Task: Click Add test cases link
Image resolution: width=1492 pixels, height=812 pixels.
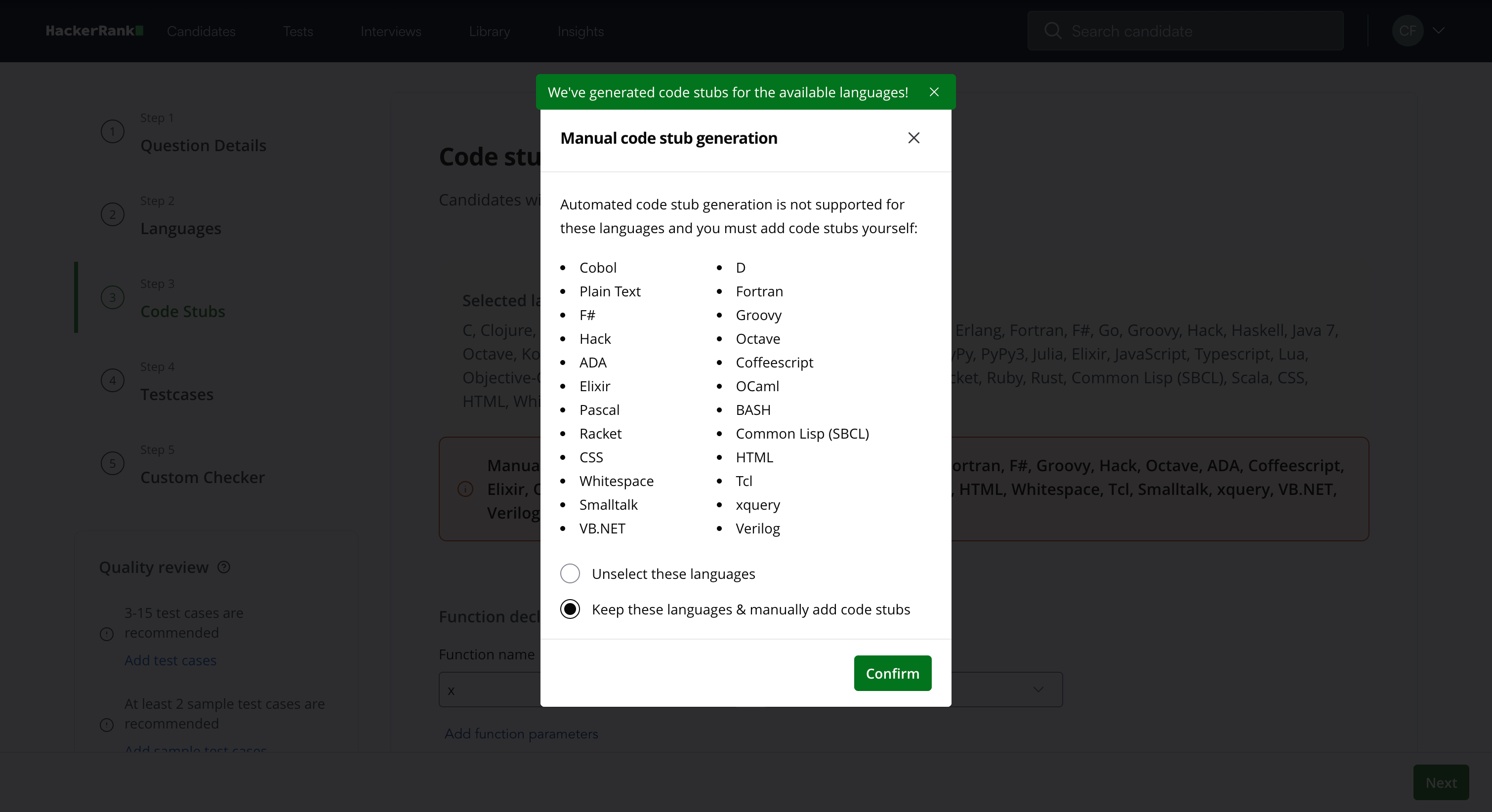Action: point(170,660)
